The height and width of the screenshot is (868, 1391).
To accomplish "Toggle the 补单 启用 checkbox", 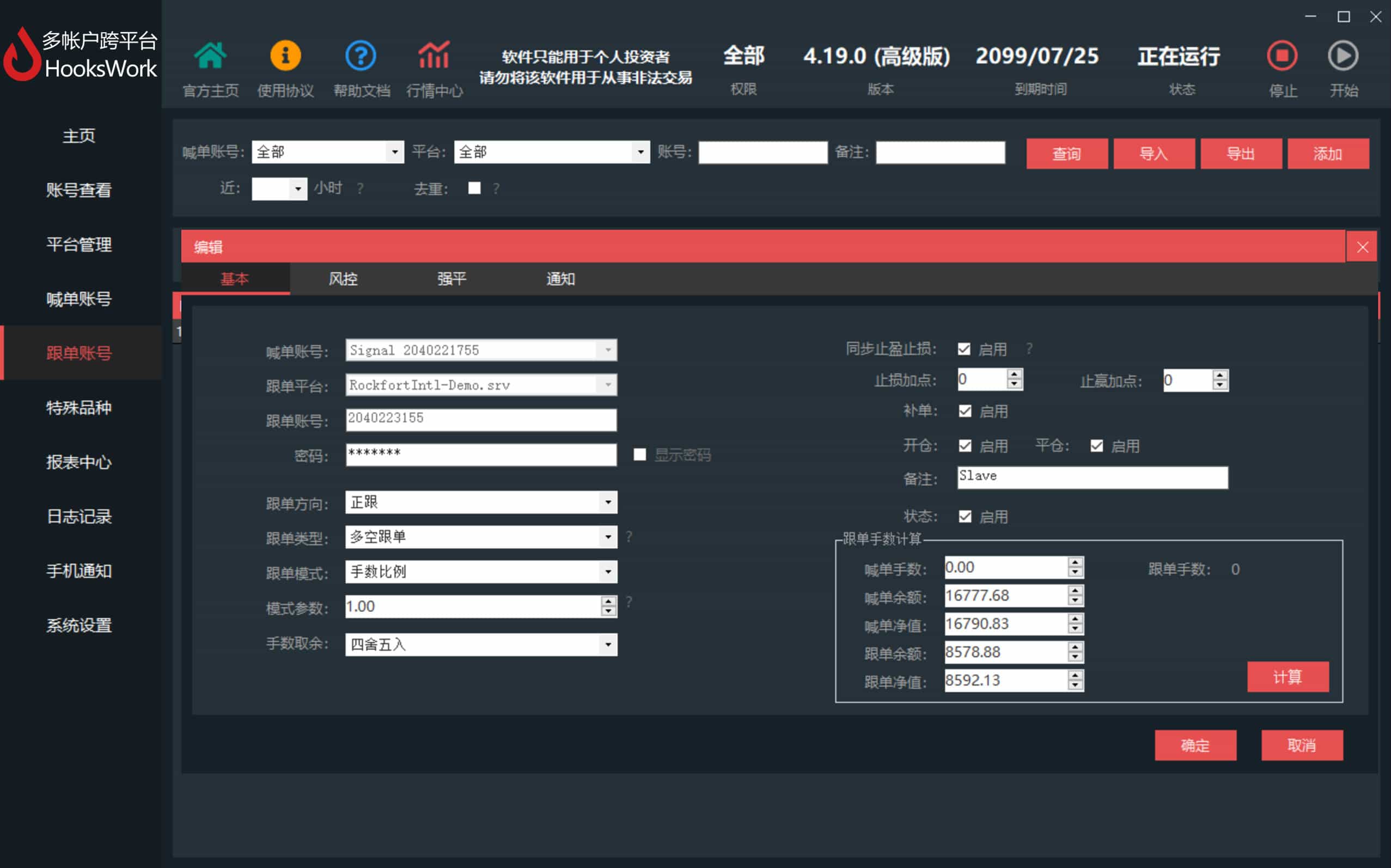I will click(965, 411).
